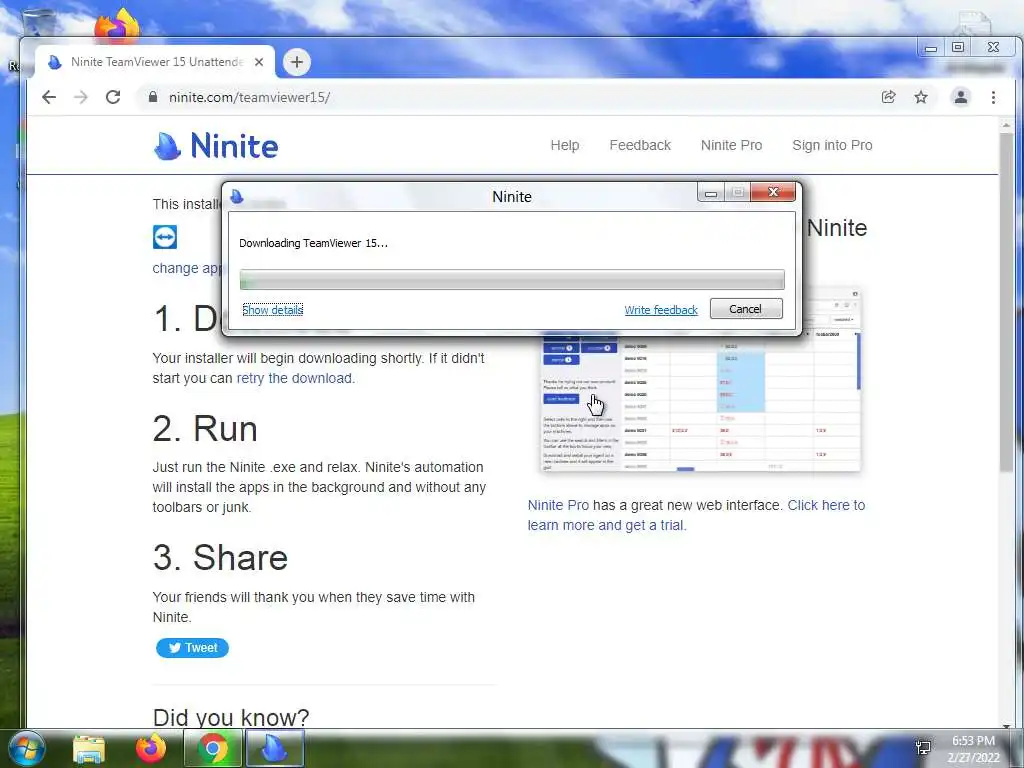Viewport: 1024px width, 768px height.
Task: Click the share page icon in address bar
Action: click(x=888, y=97)
